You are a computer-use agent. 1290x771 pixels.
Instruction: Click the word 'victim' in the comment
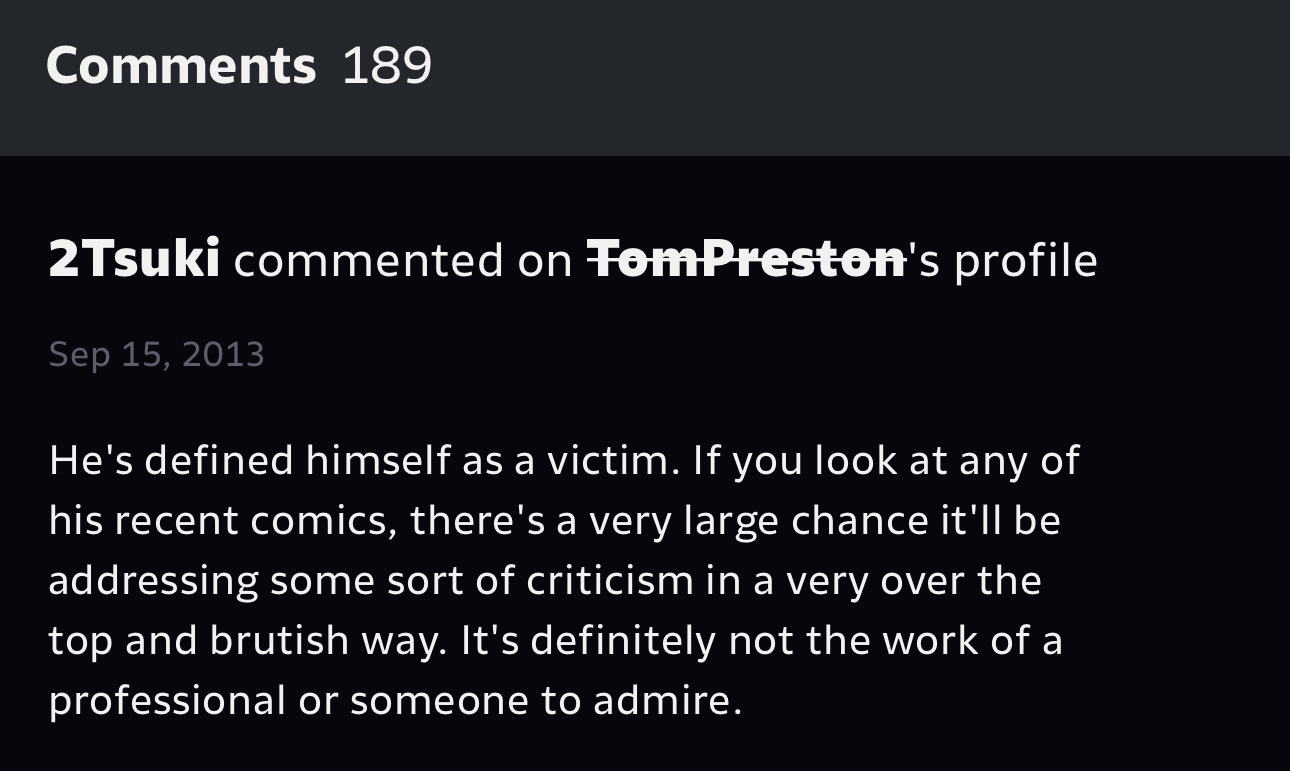[607, 461]
